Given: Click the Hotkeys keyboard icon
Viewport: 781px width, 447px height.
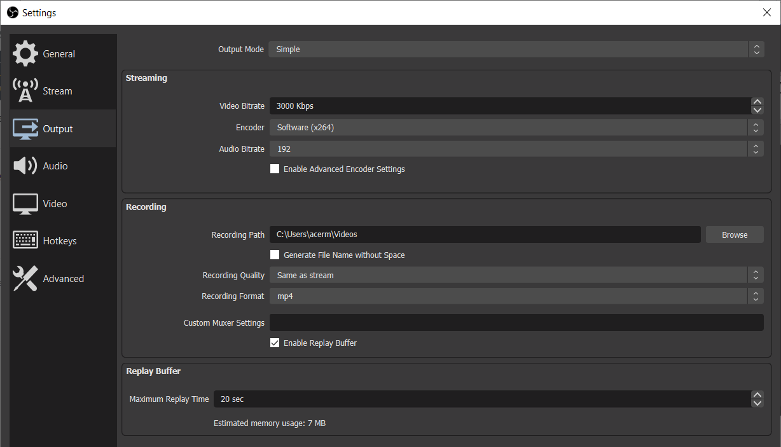Looking at the screenshot, I should pos(25,240).
